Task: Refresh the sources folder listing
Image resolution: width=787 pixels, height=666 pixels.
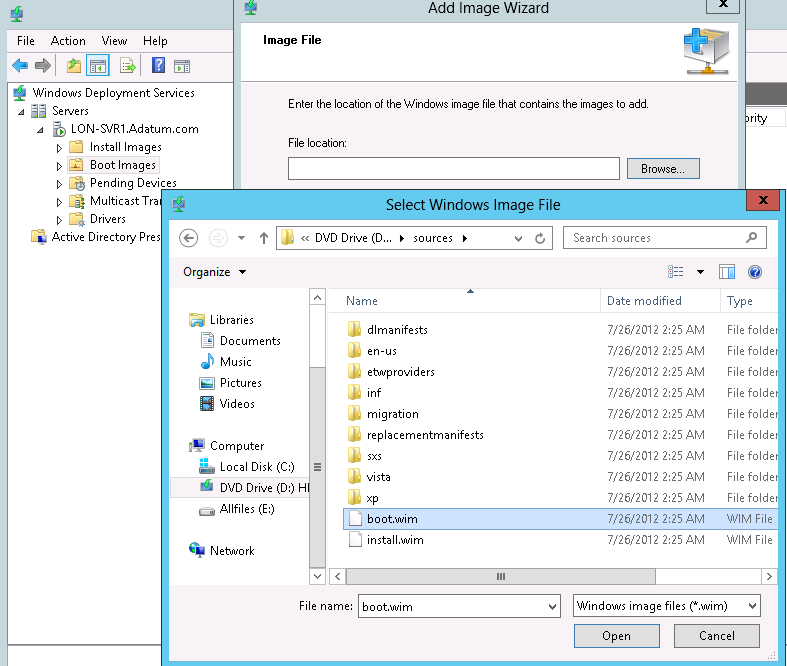Action: (540, 238)
